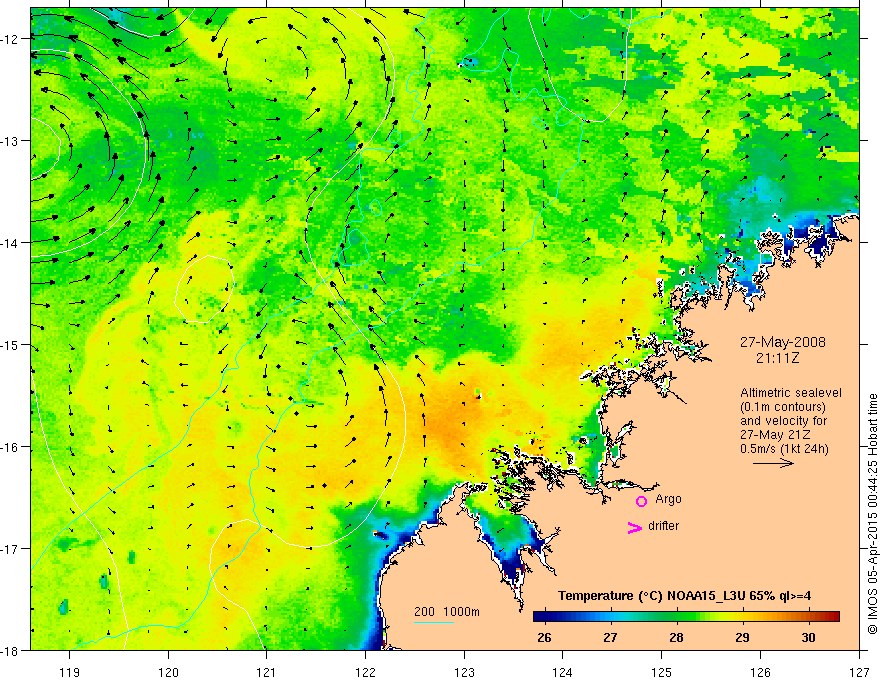Image resolution: width=880 pixels, height=680 pixels.
Task: Click the 'drifter' legend label
Action: [663, 526]
